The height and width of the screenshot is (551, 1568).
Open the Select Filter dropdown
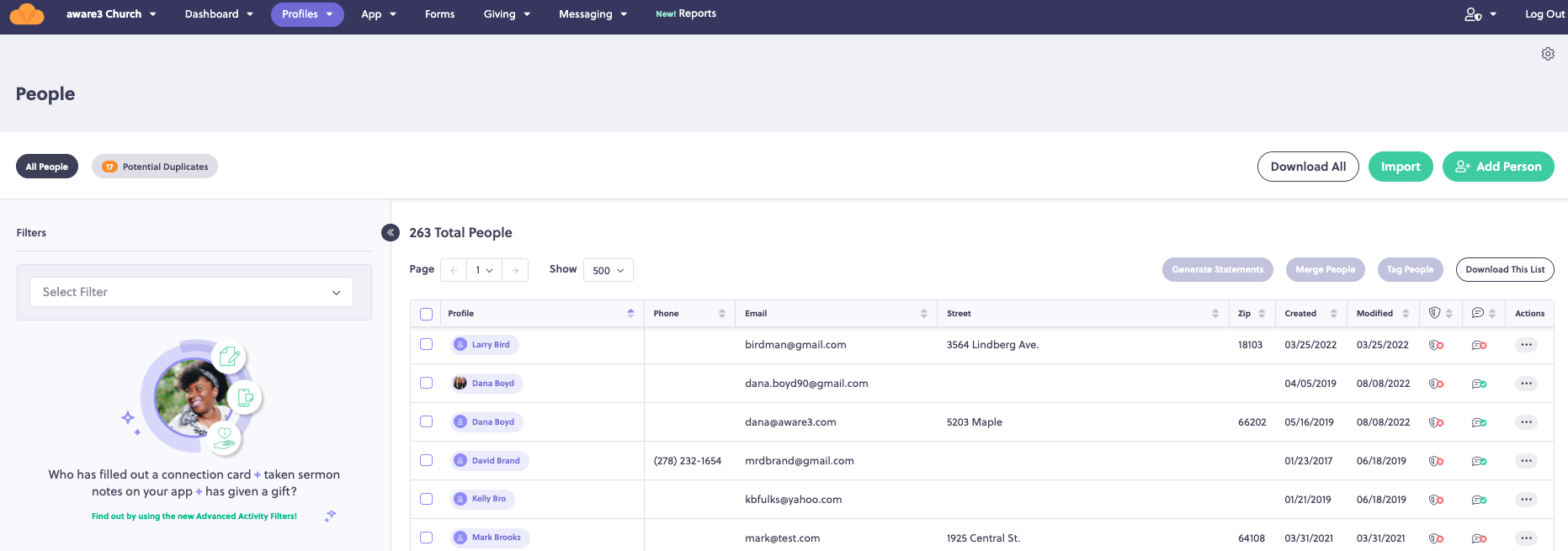(191, 292)
